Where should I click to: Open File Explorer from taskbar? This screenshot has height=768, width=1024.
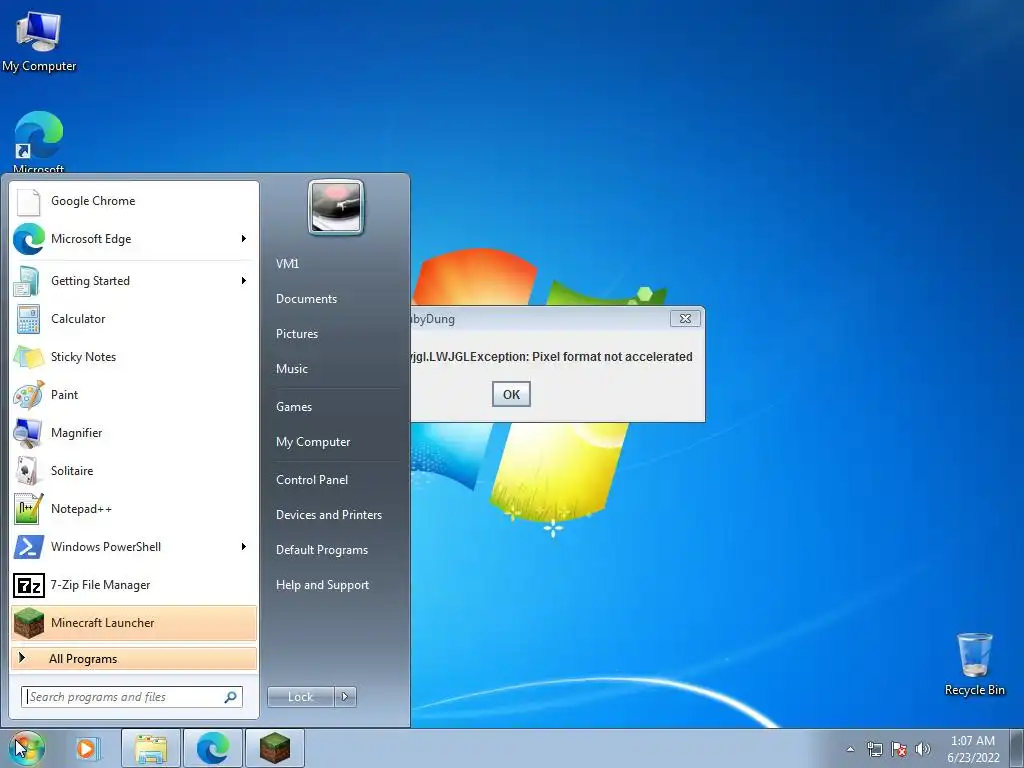(x=151, y=748)
